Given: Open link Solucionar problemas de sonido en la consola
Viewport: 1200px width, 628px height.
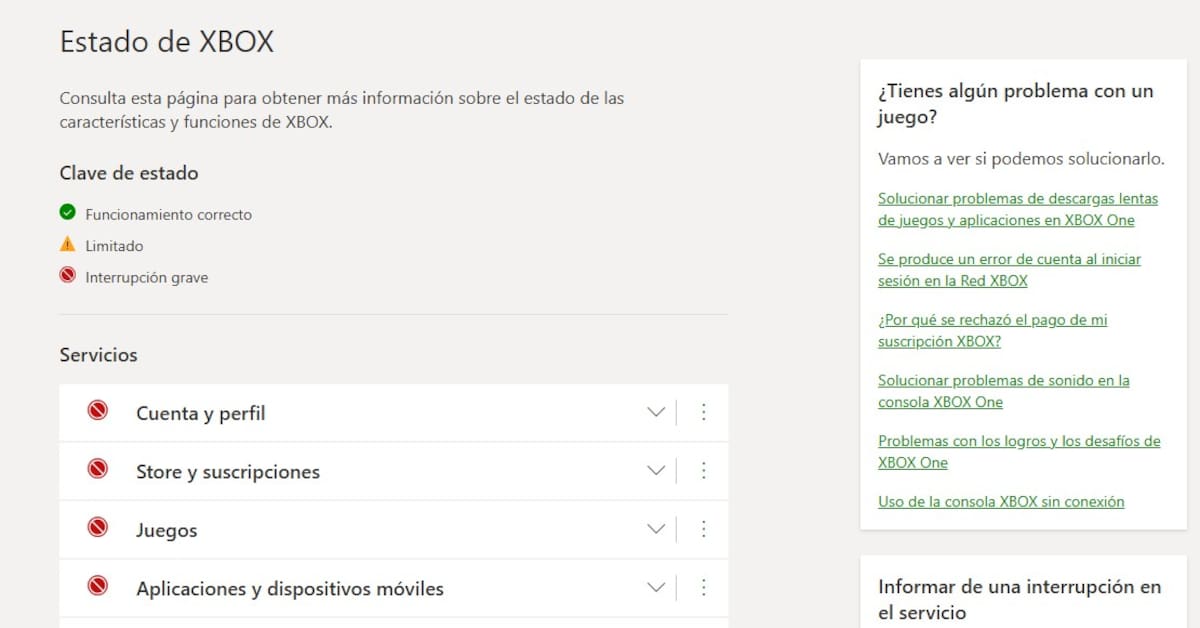Looking at the screenshot, I should tap(1004, 391).
